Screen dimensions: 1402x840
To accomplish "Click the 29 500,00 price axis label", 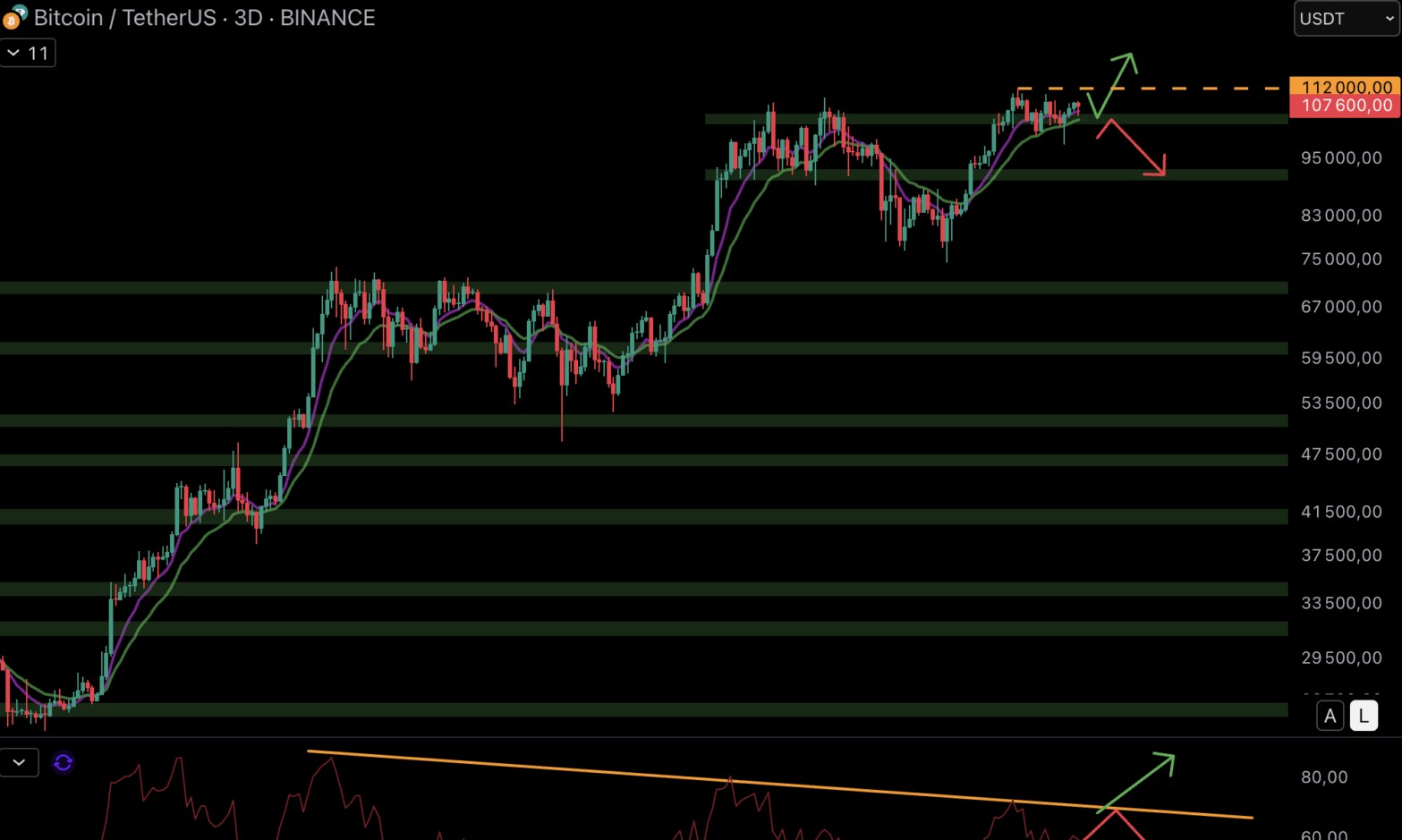I will coord(1340,657).
